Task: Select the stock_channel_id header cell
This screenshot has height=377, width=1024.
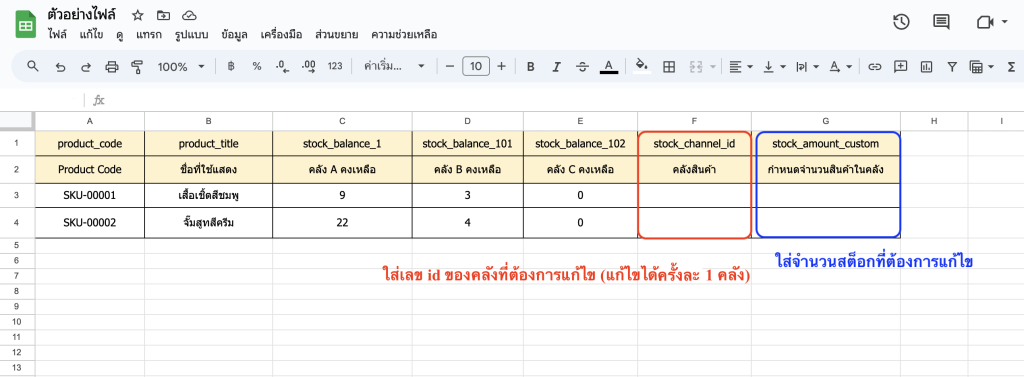Action: coord(694,143)
